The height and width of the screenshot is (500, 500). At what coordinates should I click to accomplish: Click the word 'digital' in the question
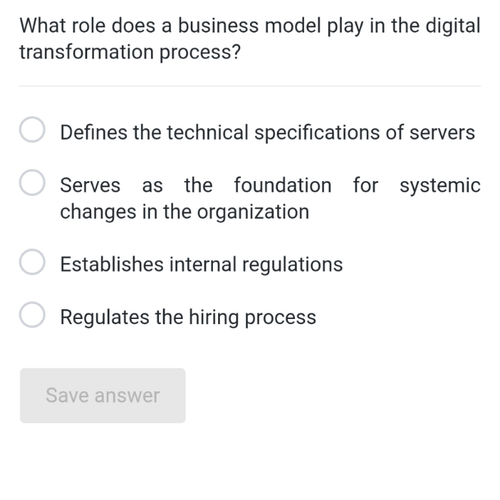453,26
